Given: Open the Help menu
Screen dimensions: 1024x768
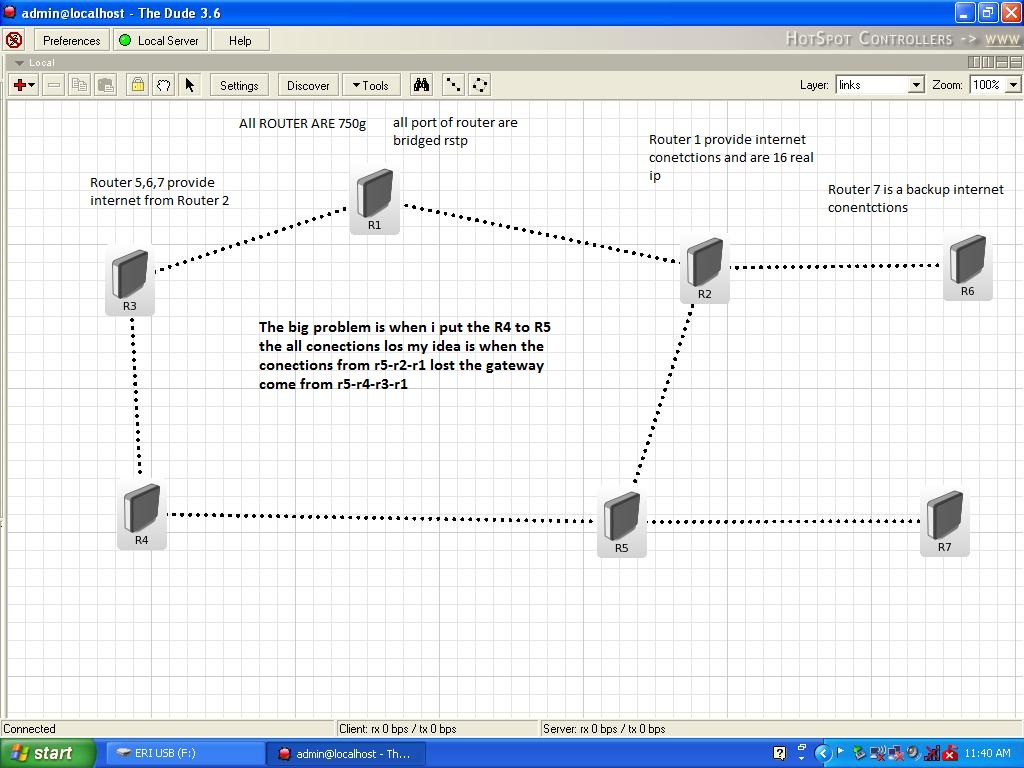Looking at the screenshot, I should pyautogui.click(x=240, y=40).
